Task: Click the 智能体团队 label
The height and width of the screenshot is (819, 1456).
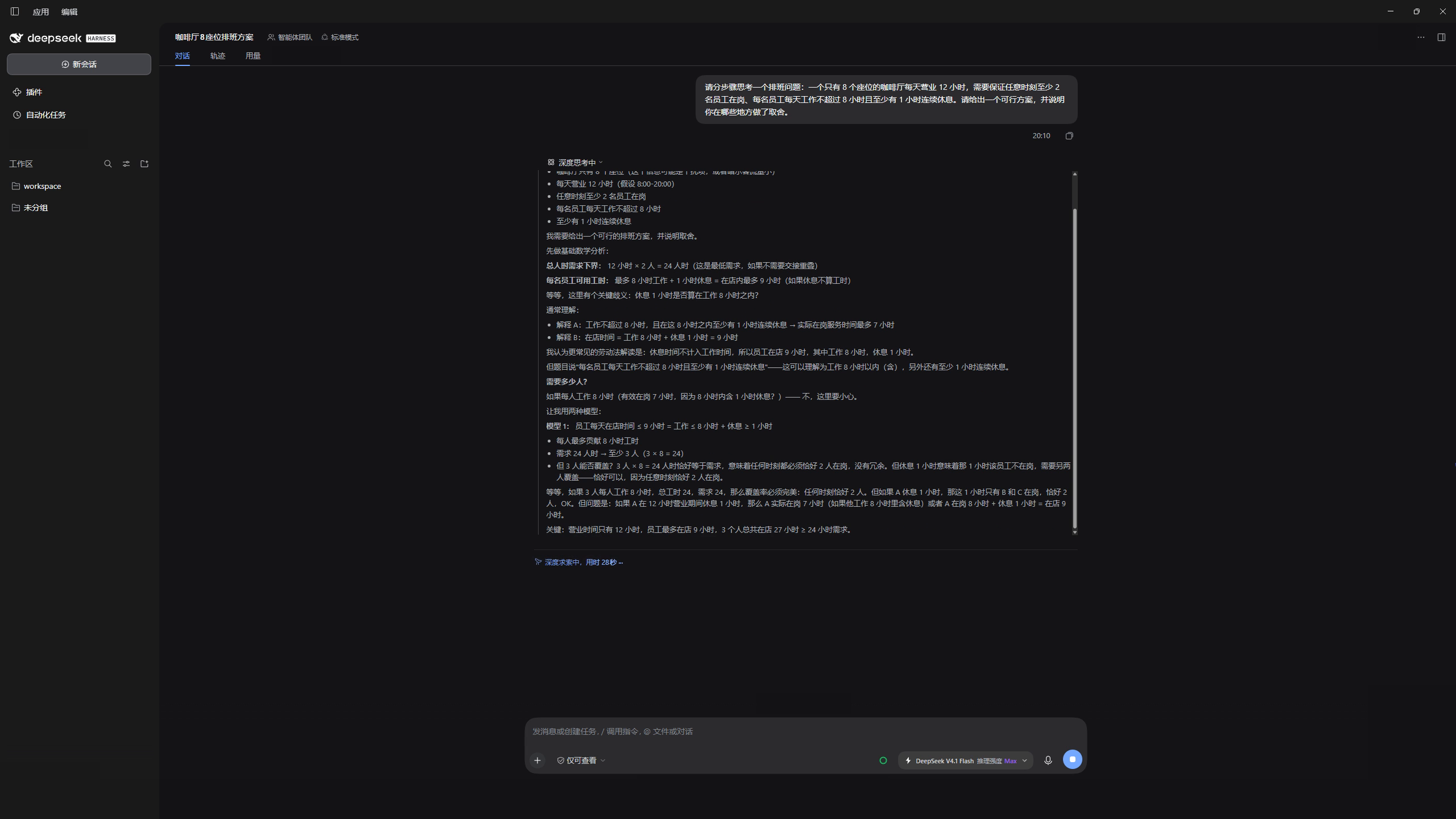Action: (290, 38)
